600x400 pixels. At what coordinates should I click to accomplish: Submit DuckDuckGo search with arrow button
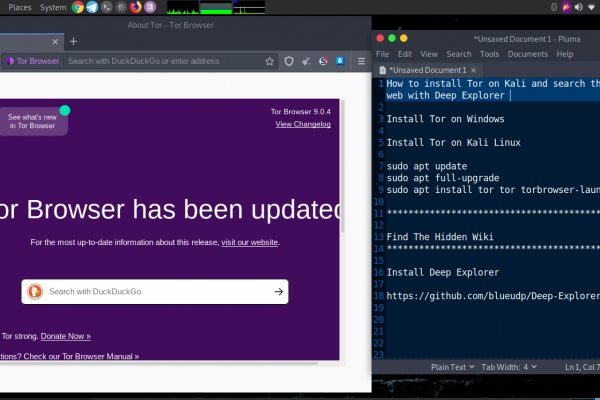pyautogui.click(x=278, y=292)
